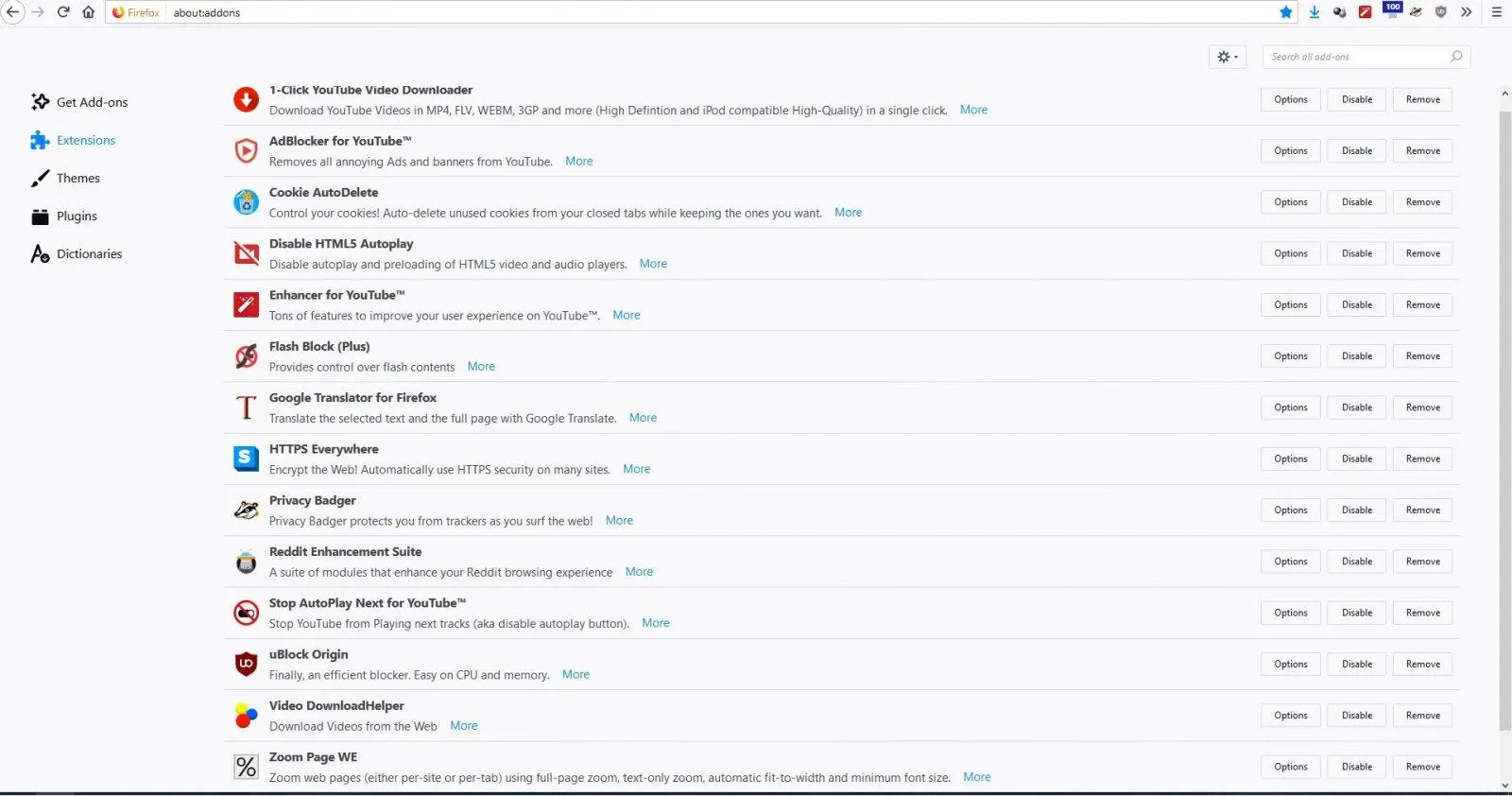The height and width of the screenshot is (796, 1512).
Task: Click the Enhancer for YouTube toolbar icon
Action: [x=1365, y=12]
